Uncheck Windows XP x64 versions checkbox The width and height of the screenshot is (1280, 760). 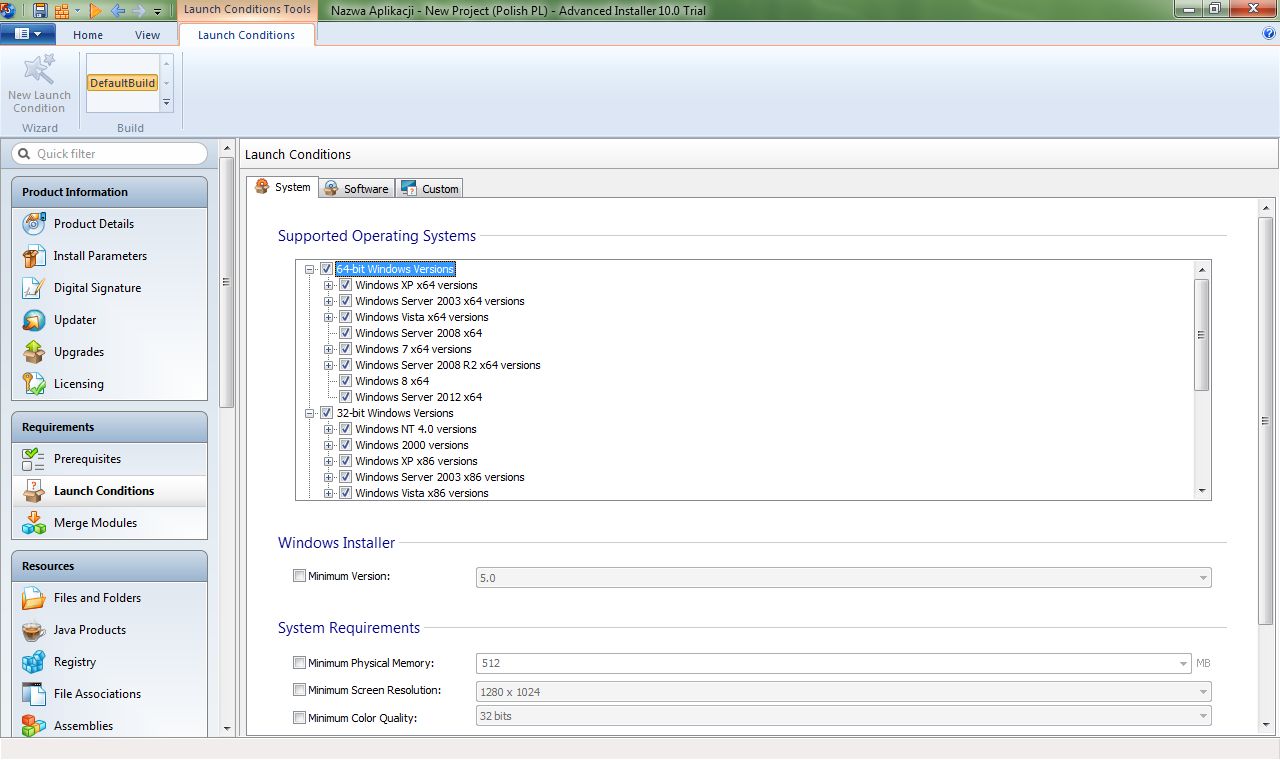tap(345, 285)
